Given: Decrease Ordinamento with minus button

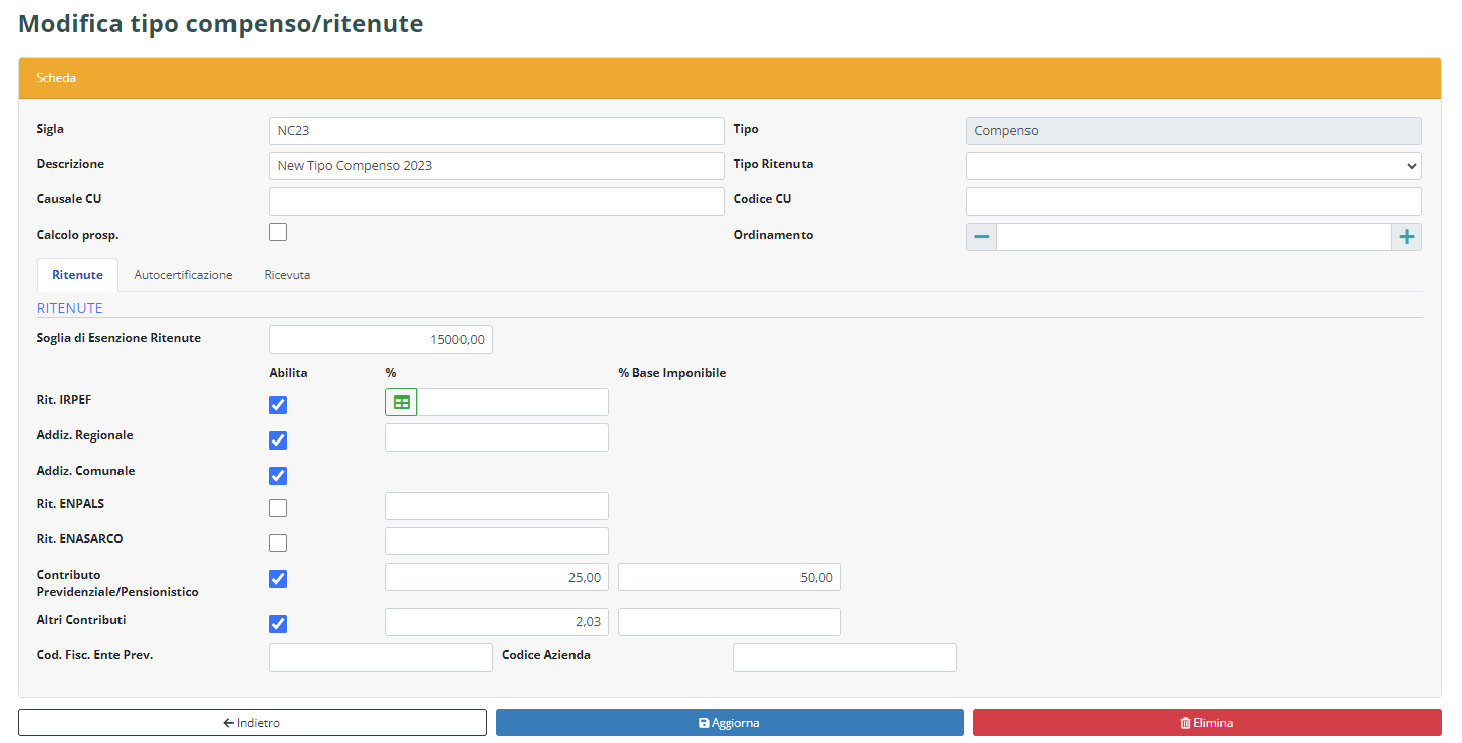Looking at the screenshot, I should (x=981, y=237).
